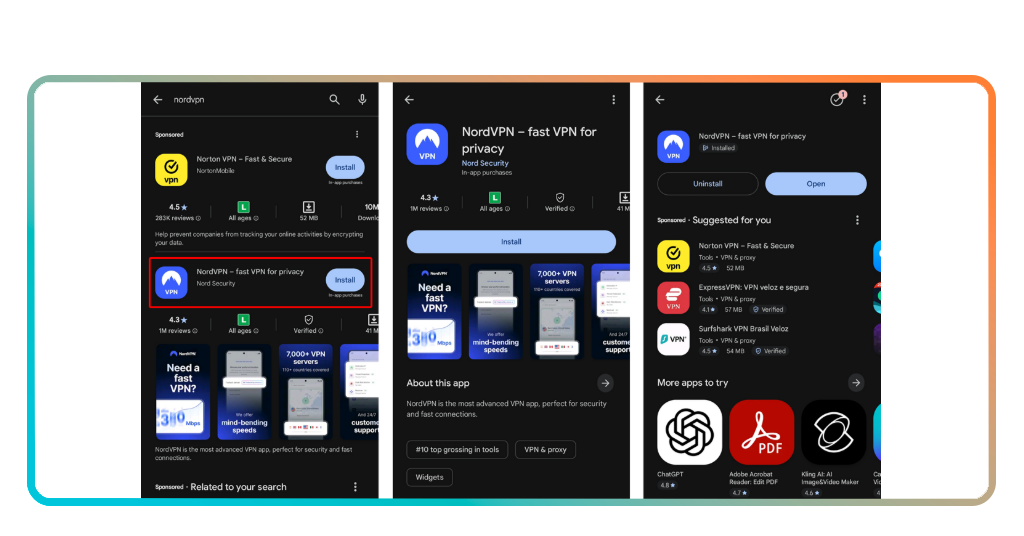Screen dimensions: 1024x536
Task: Open 'Need a fast VPN?' screenshot on details page
Action: pyautogui.click(x=434, y=311)
